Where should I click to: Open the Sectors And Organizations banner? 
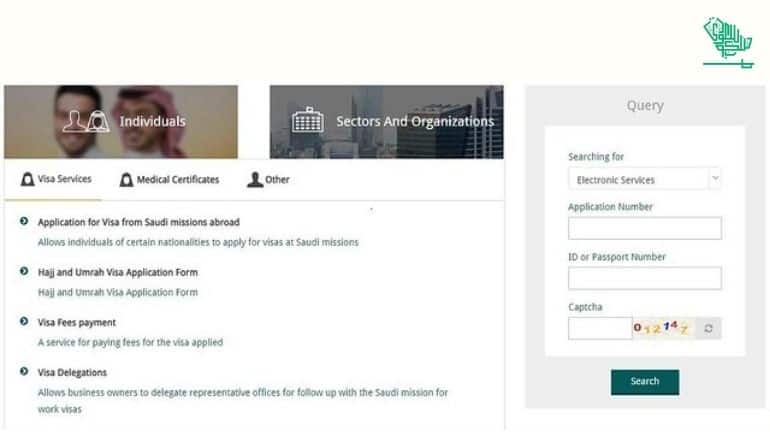[386, 122]
